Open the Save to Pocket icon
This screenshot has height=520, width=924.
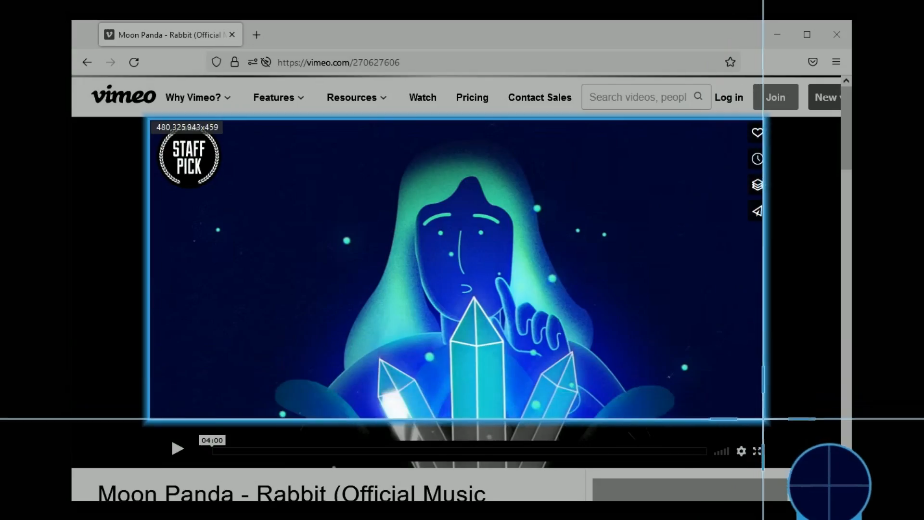[813, 62]
